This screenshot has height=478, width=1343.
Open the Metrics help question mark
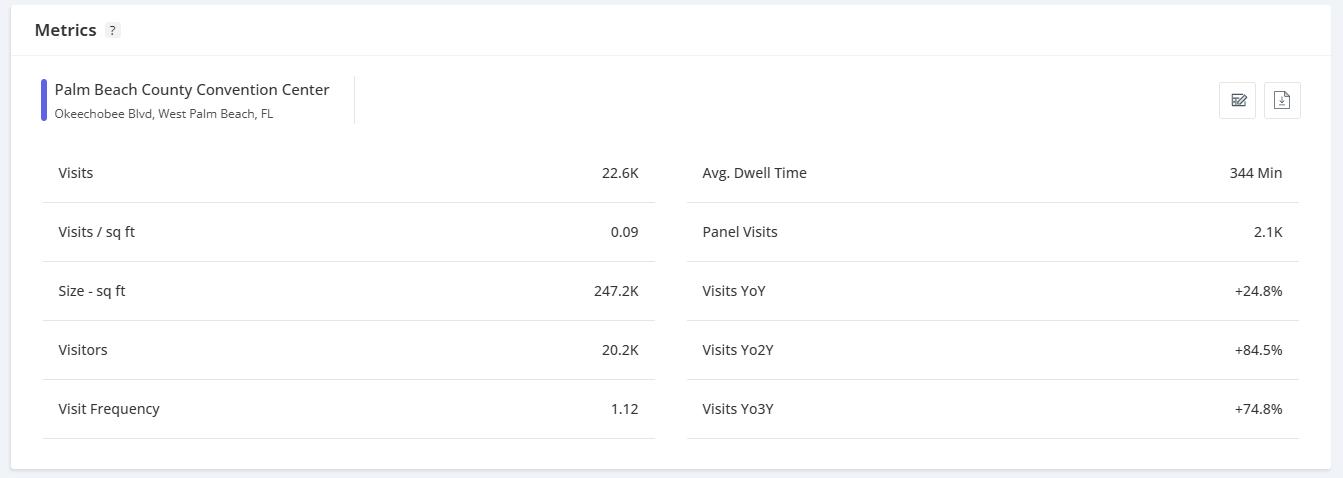coord(113,31)
